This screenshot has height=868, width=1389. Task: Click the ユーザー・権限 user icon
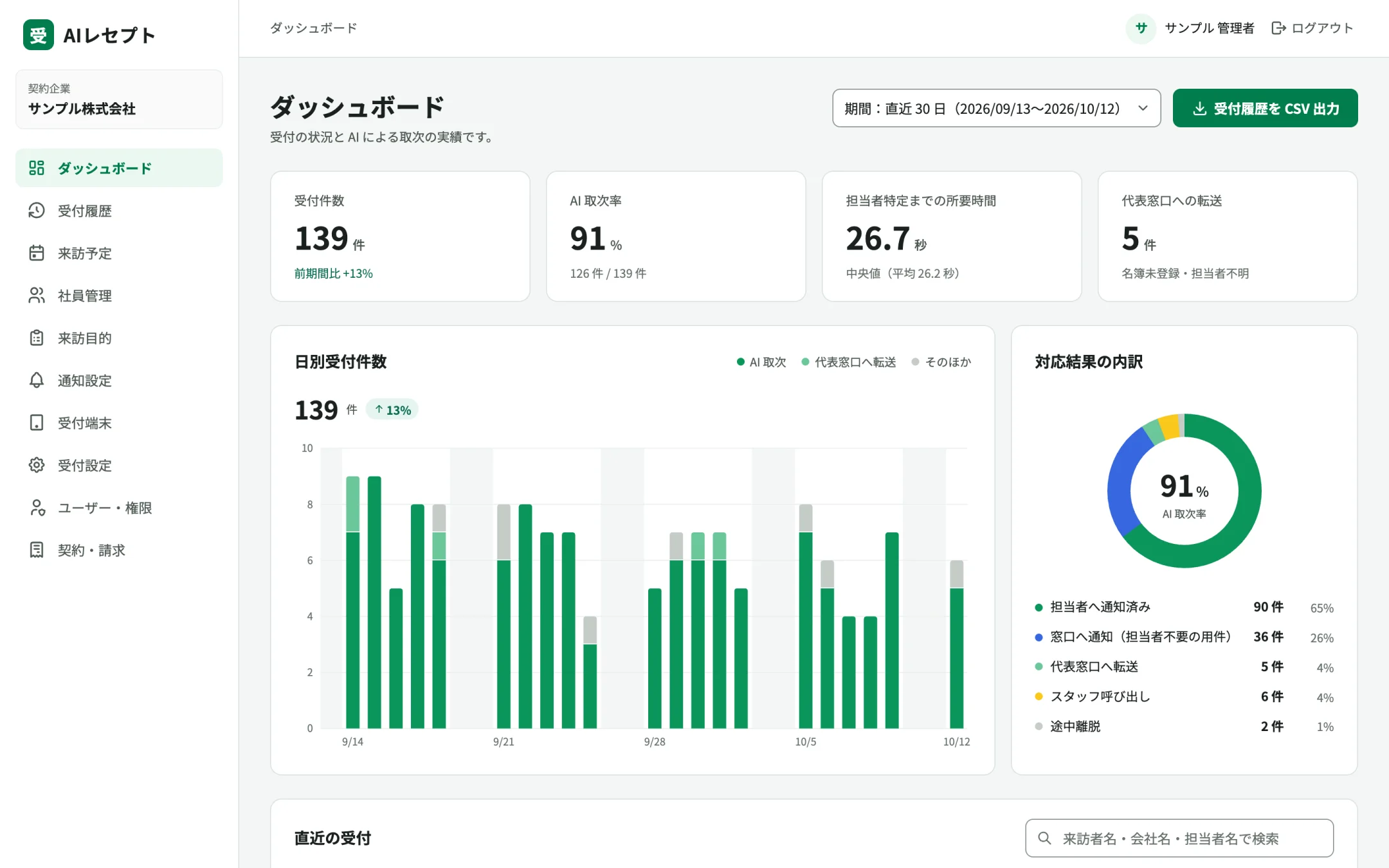(x=37, y=507)
